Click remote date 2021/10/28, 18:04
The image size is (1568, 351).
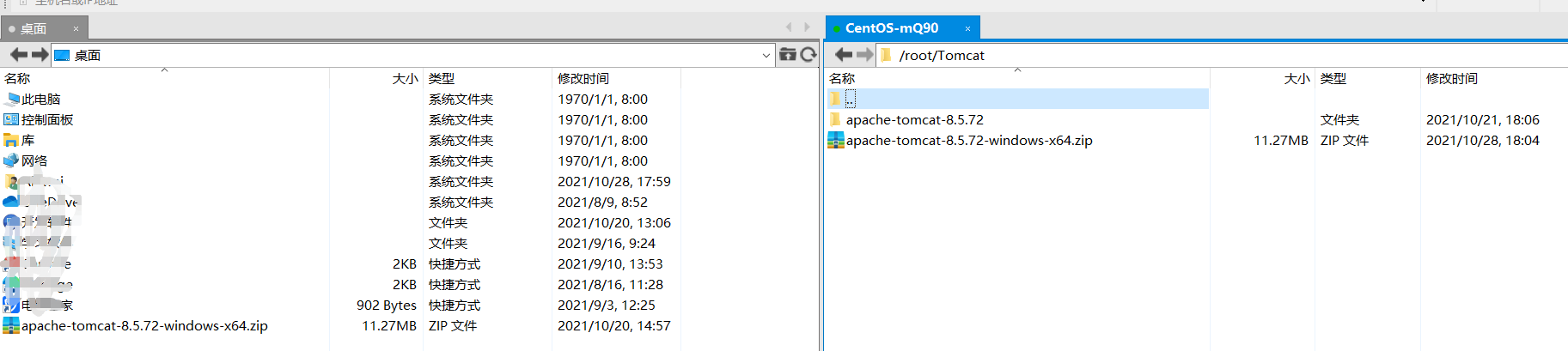tap(1483, 141)
